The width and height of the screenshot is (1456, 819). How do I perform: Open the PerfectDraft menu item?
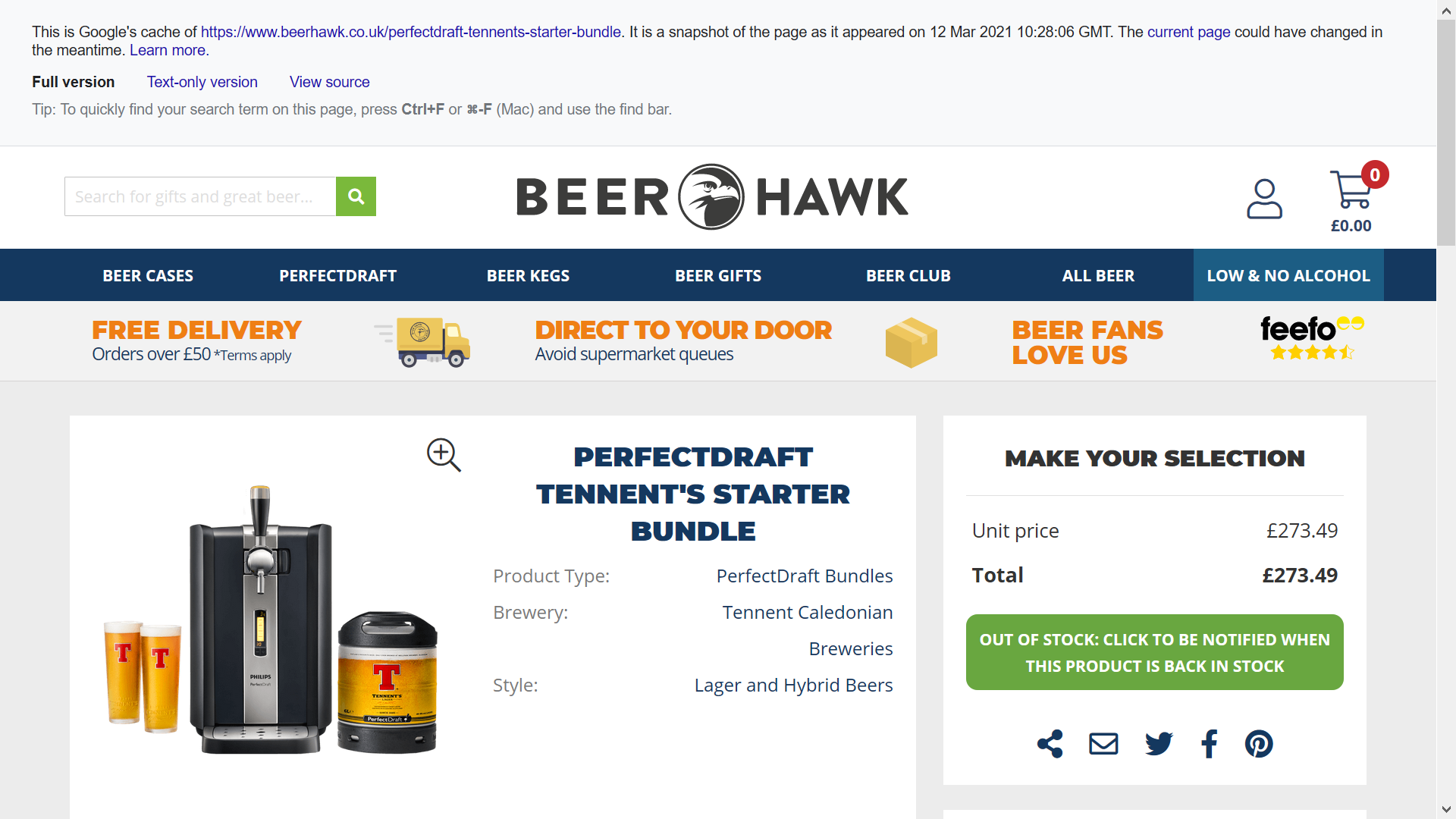[x=338, y=275]
